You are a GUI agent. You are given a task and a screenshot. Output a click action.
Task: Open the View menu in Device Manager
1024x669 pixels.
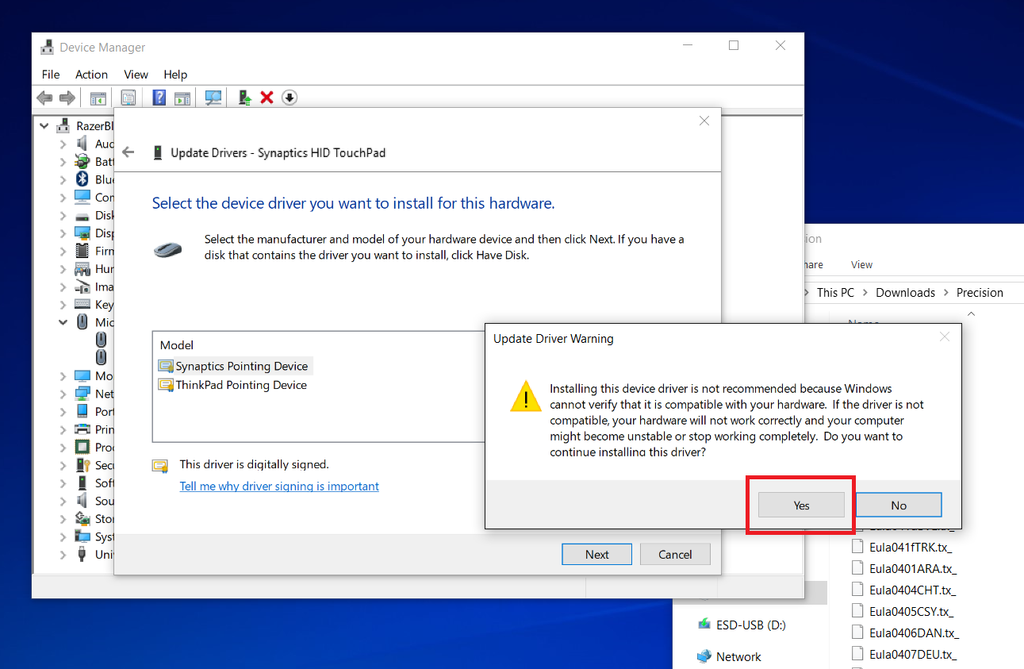click(x=136, y=74)
